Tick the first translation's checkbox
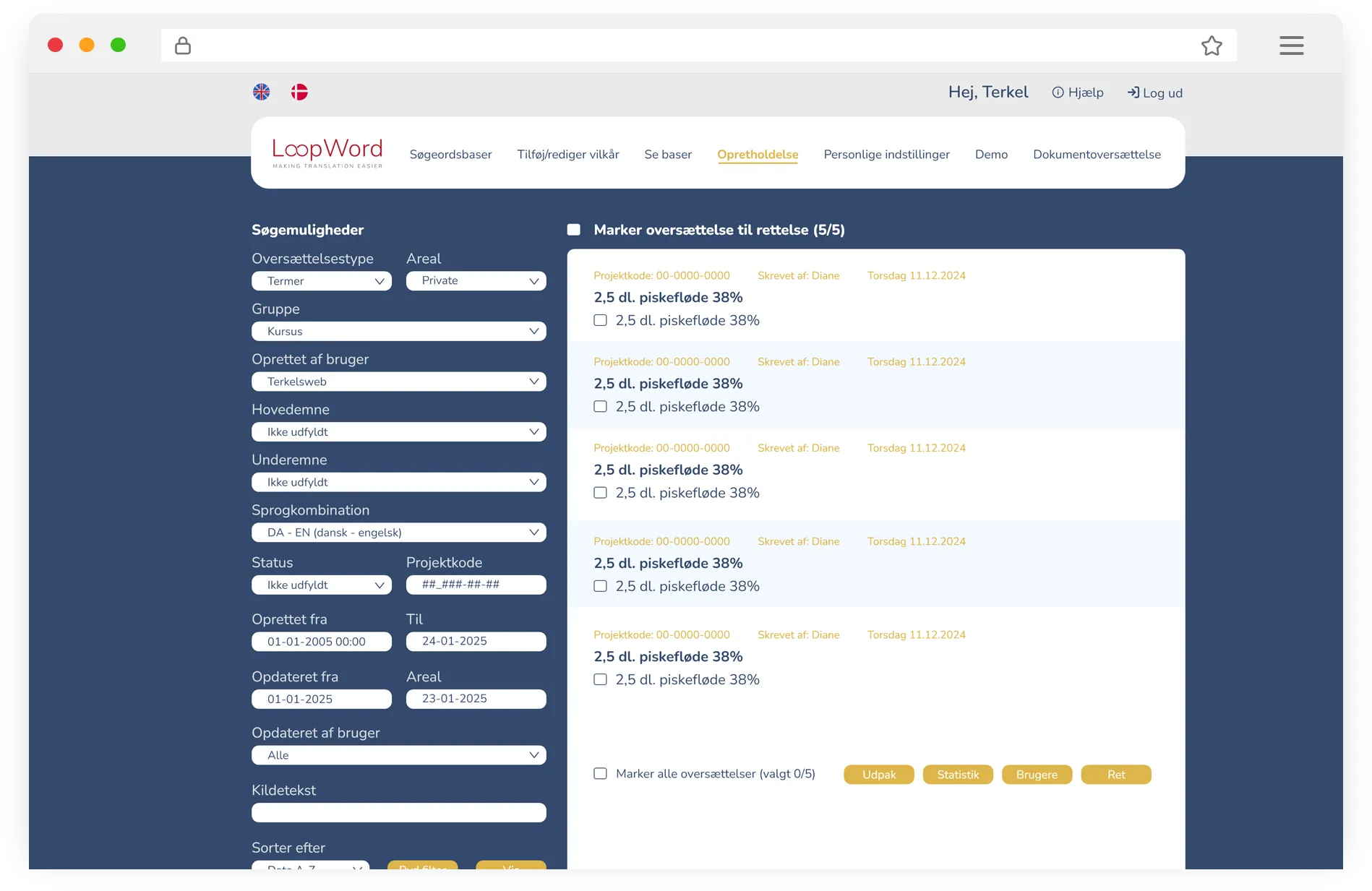Viewport: 1372px width, 891px height. point(600,320)
